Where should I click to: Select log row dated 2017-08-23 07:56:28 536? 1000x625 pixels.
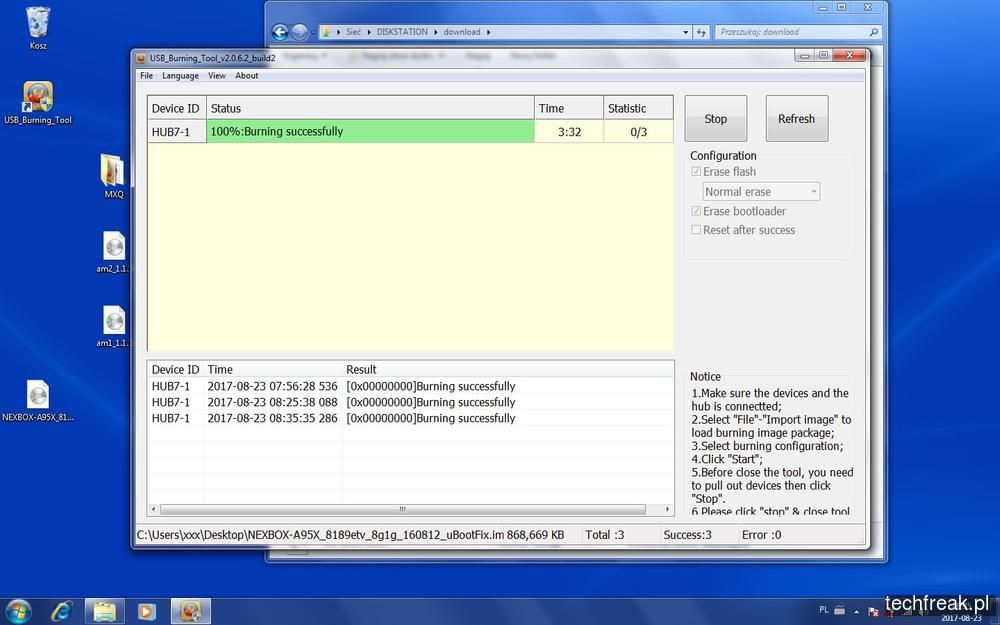pos(411,386)
